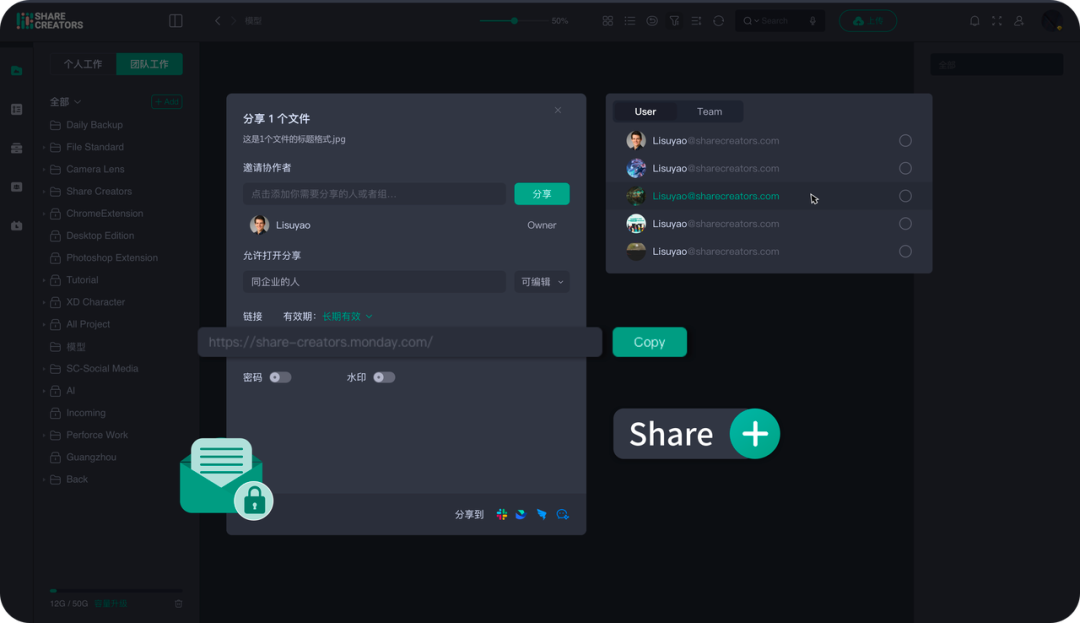Open notifications bell
This screenshot has width=1080, height=623.
(975, 21)
